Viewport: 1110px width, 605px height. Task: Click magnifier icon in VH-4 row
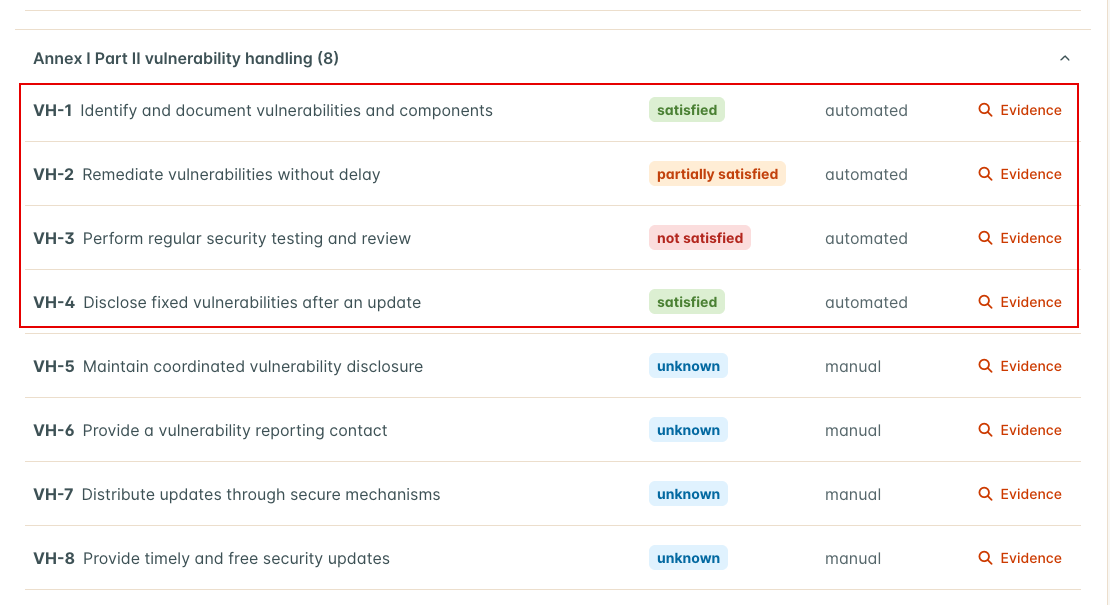(985, 302)
